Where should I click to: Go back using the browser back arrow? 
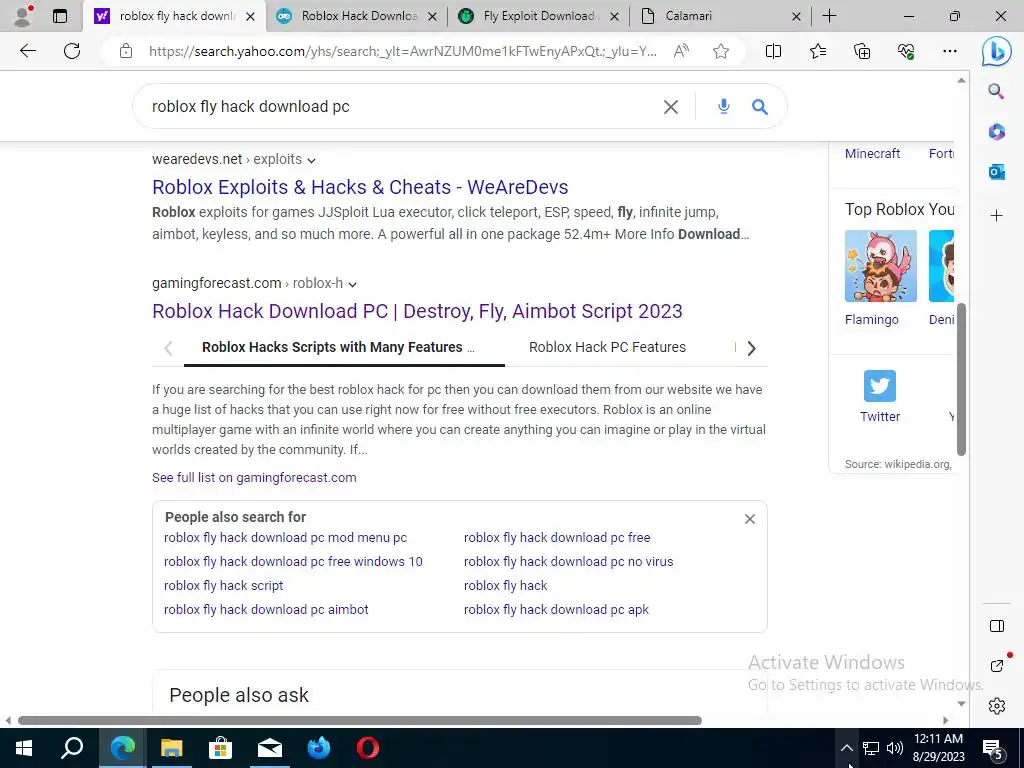coord(27,51)
